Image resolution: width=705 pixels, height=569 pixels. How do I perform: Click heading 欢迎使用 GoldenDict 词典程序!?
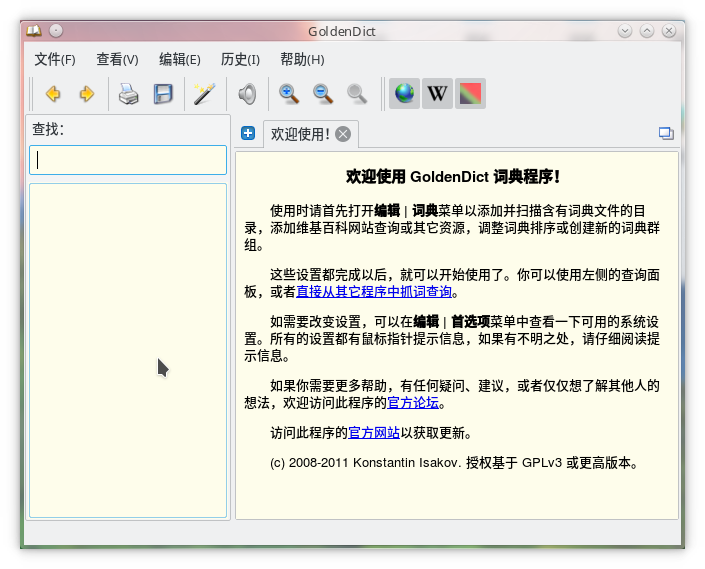point(453,177)
